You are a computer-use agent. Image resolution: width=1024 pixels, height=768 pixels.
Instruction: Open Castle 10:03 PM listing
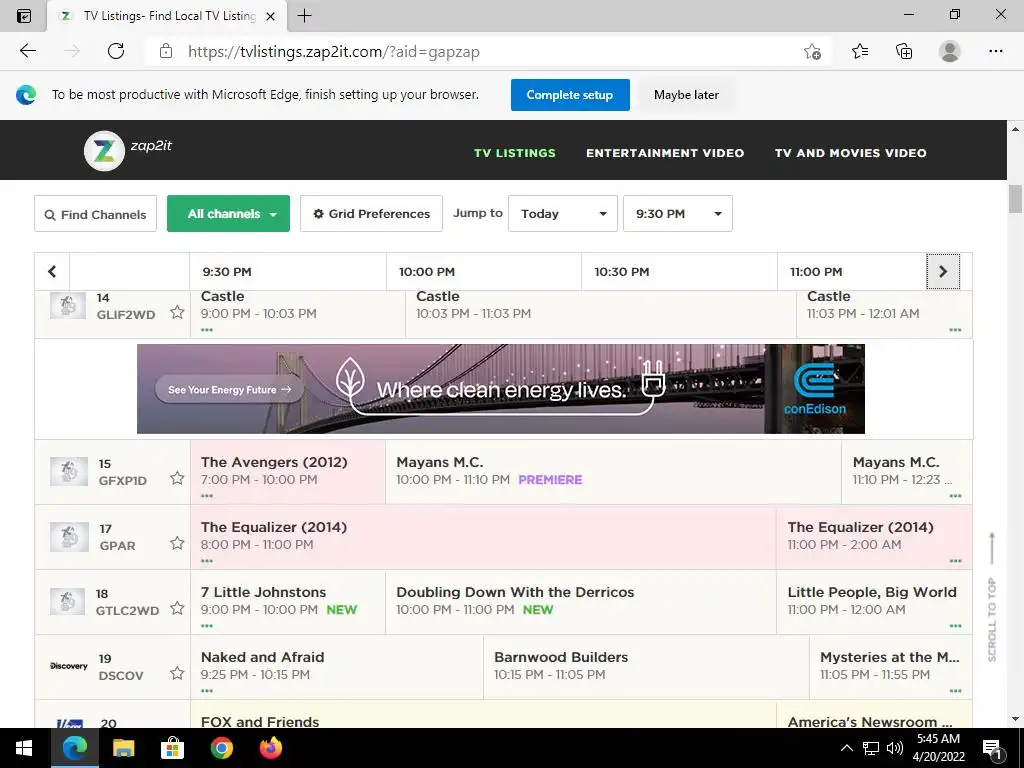pyautogui.click(x=600, y=313)
